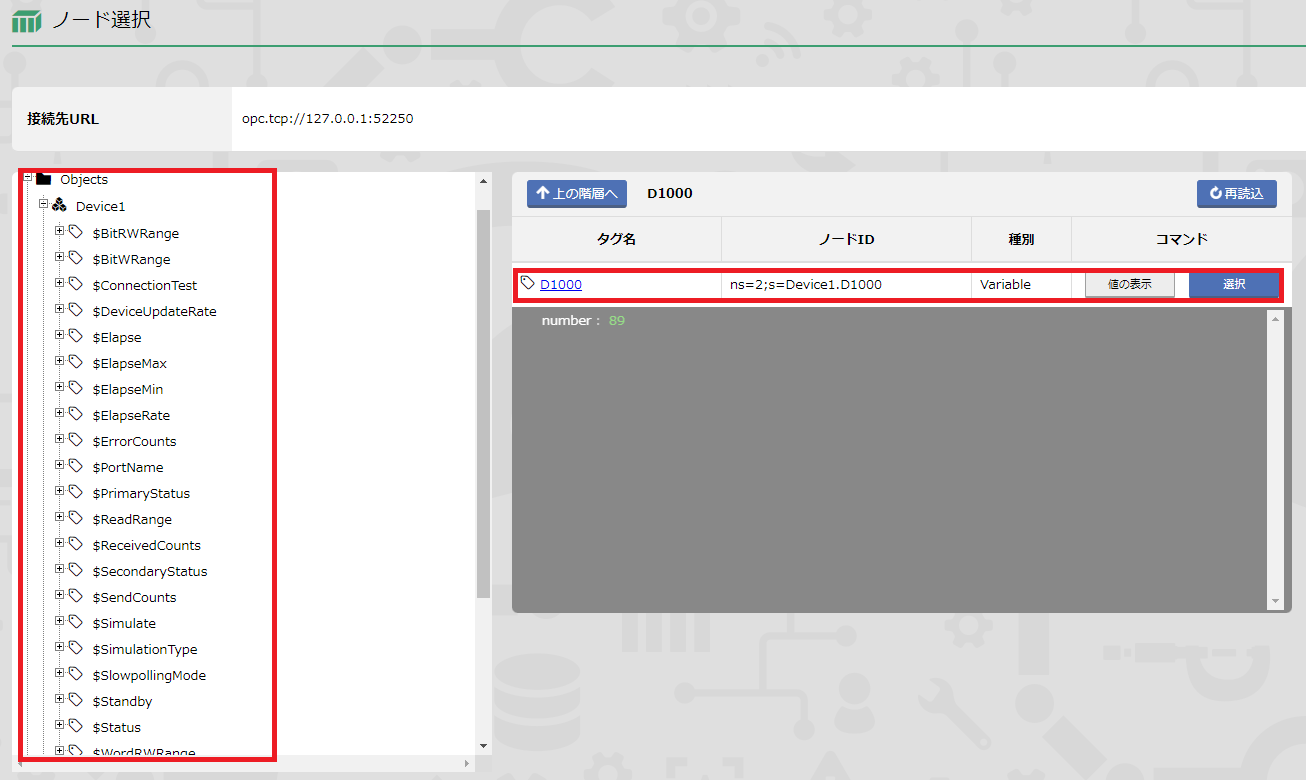Click the tag icon beside $ElapseMin
Viewport: 1306px width, 780px height.
point(75,387)
